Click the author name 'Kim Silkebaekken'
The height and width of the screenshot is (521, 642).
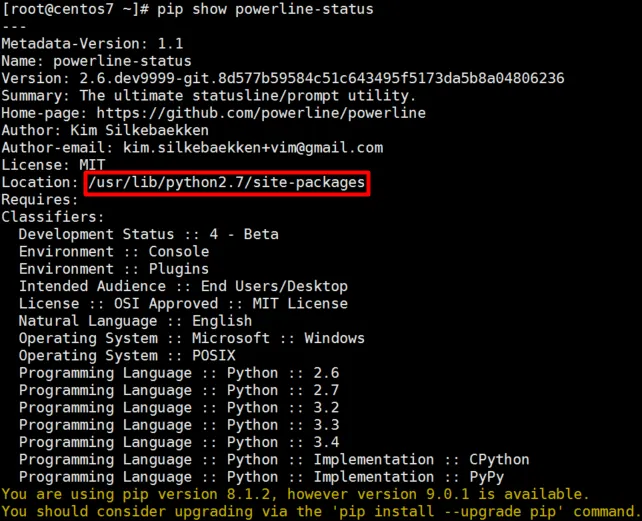[x=139, y=130]
